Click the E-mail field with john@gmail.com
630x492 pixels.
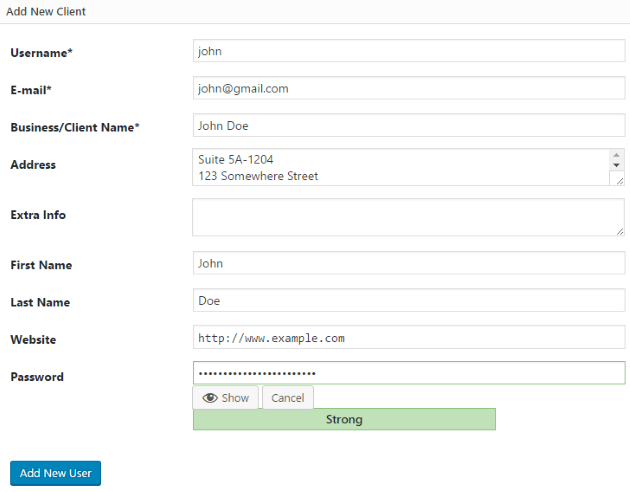pos(409,88)
